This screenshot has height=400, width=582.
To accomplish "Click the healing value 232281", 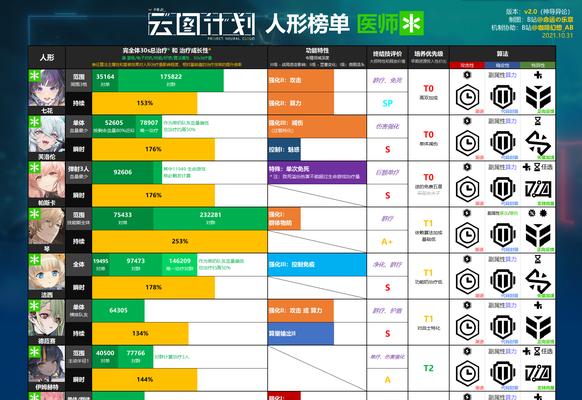I will point(210,214).
